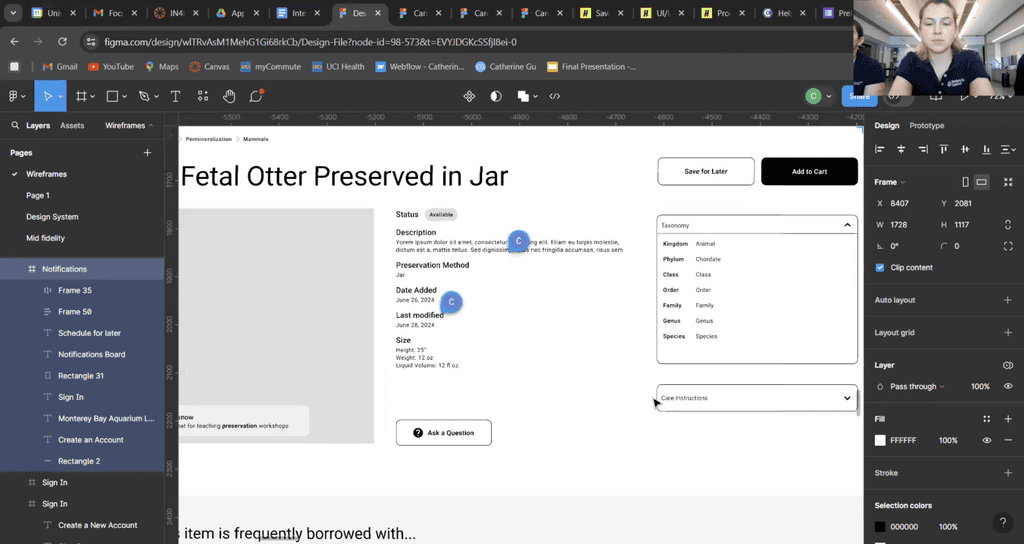Switch to the Prototype tab
The height and width of the screenshot is (544, 1024).
[927, 125]
